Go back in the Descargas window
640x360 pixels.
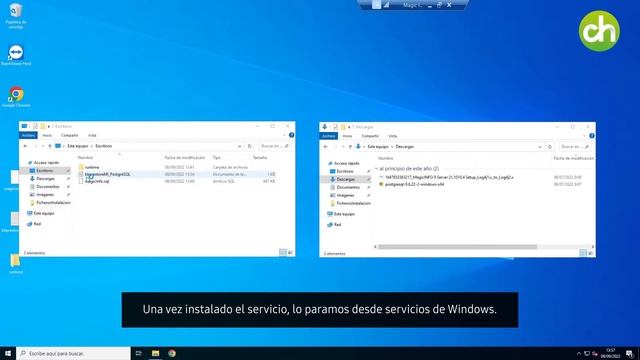pyautogui.click(x=326, y=147)
